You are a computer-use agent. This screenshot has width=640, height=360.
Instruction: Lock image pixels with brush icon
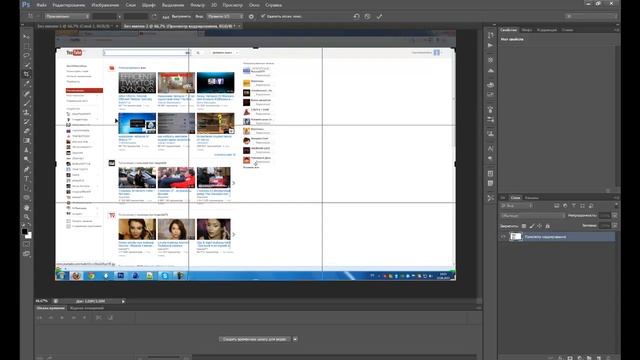pos(532,226)
